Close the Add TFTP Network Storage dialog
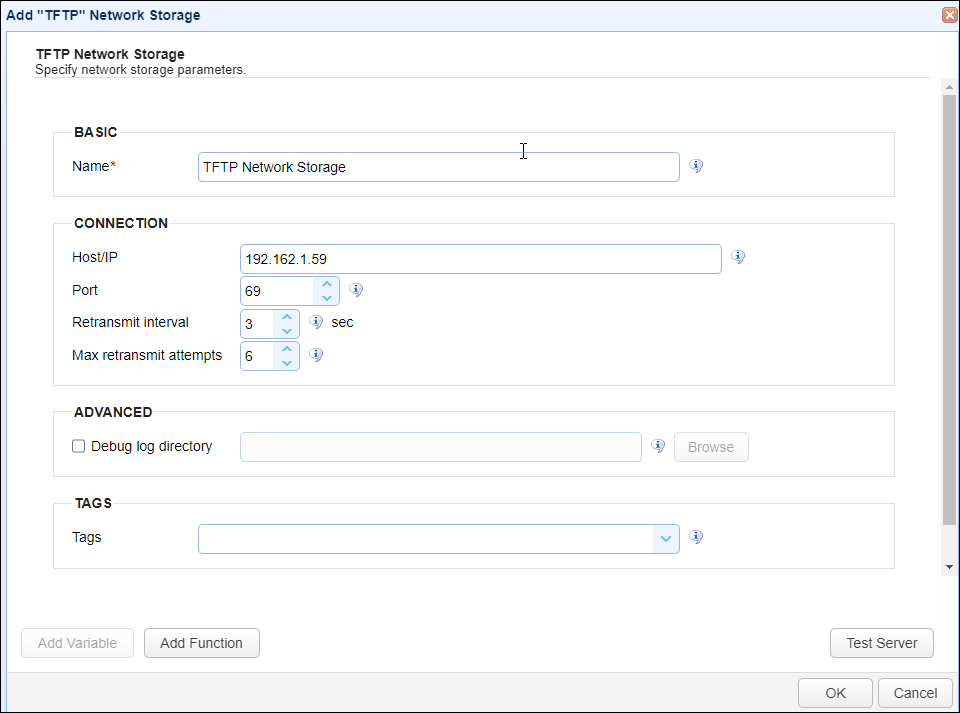Viewport: 960px width, 713px height. click(949, 15)
